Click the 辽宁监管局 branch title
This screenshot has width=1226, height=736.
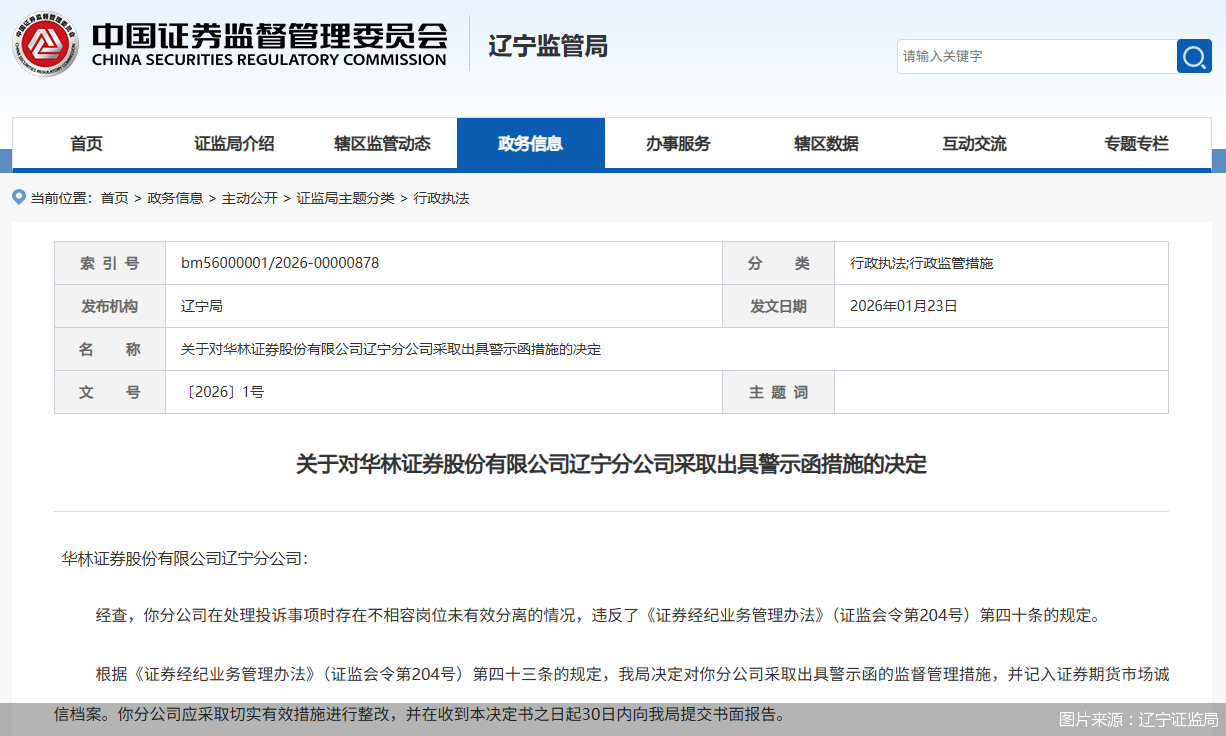coord(546,46)
